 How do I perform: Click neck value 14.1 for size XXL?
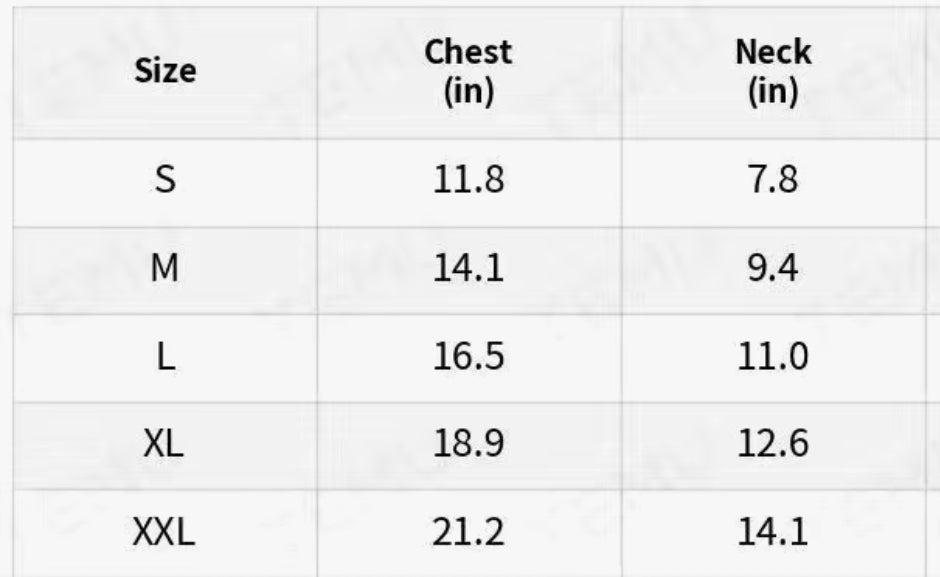pyautogui.click(x=772, y=533)
